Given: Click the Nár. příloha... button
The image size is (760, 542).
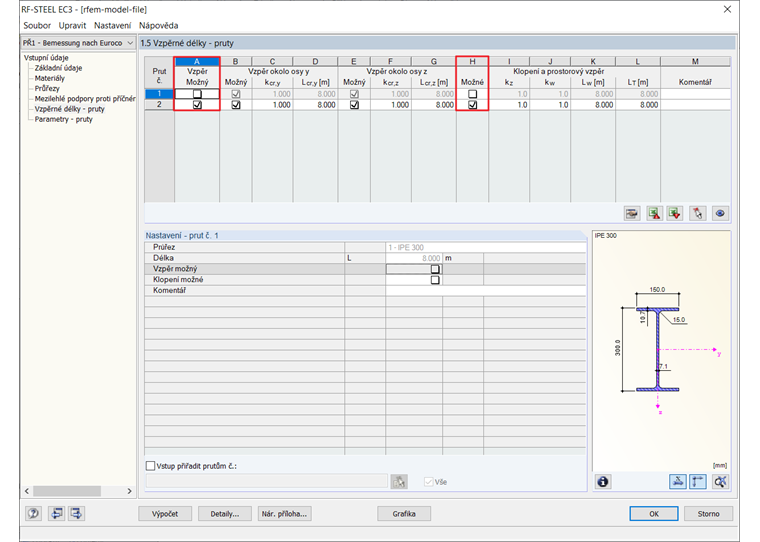Looking at the screenshot, I should pos(284,513).
